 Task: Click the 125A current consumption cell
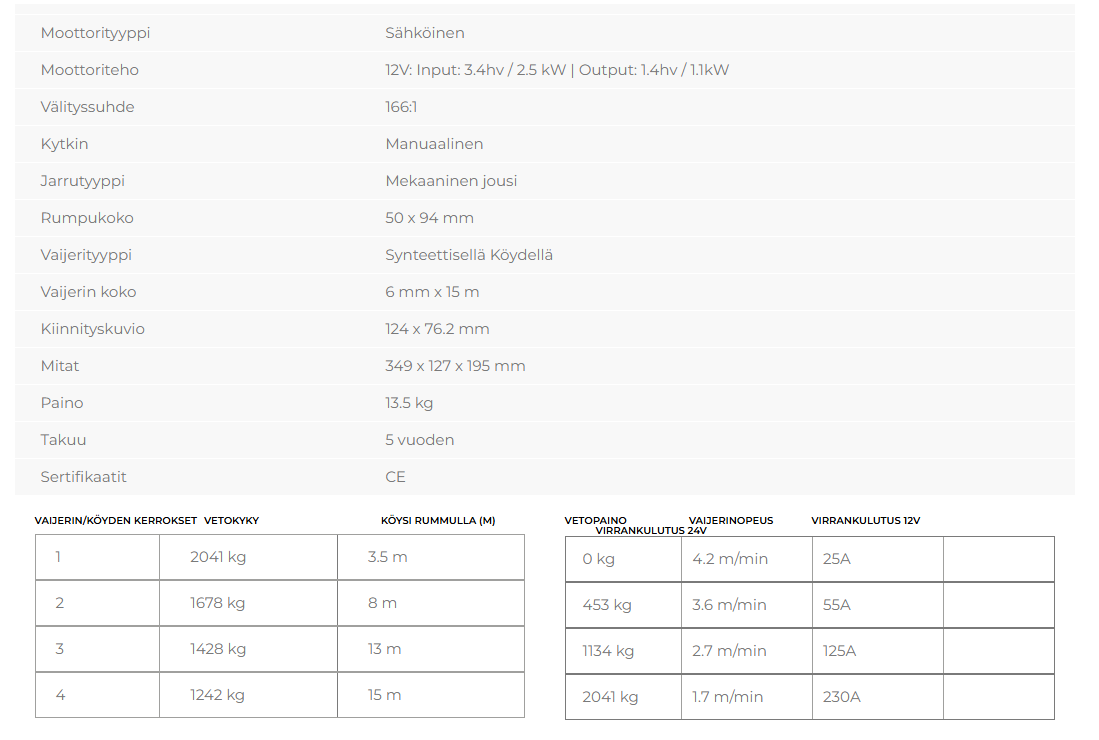(x=839, y=651)
